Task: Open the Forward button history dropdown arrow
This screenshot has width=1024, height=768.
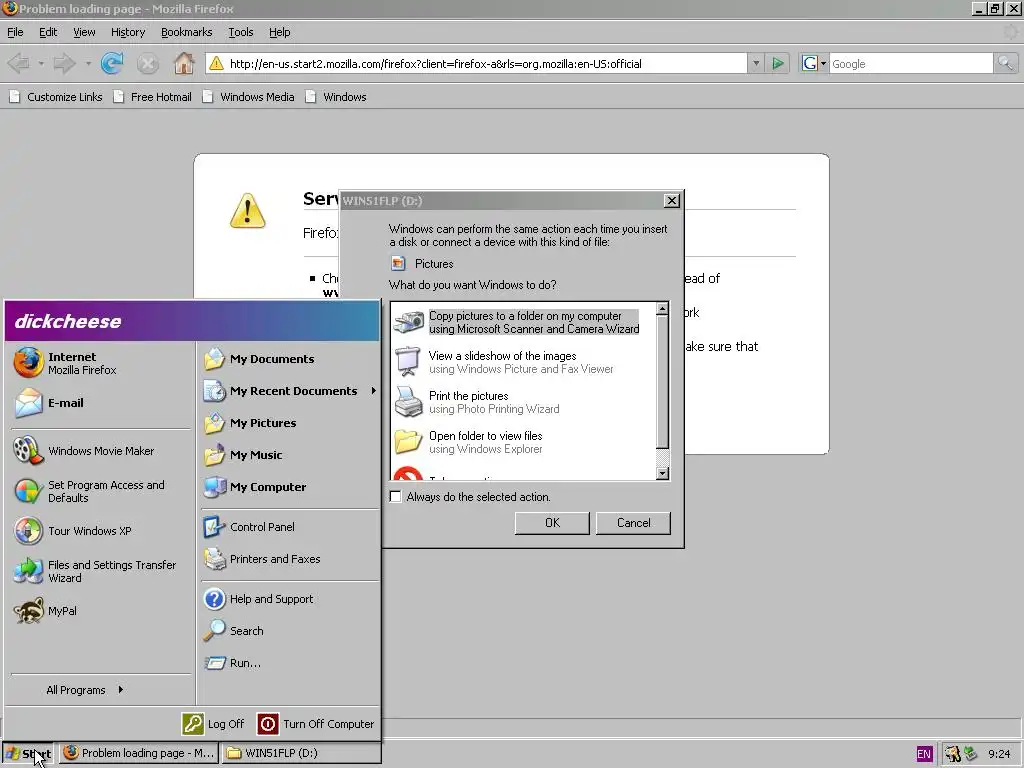Action: [88, 63]
